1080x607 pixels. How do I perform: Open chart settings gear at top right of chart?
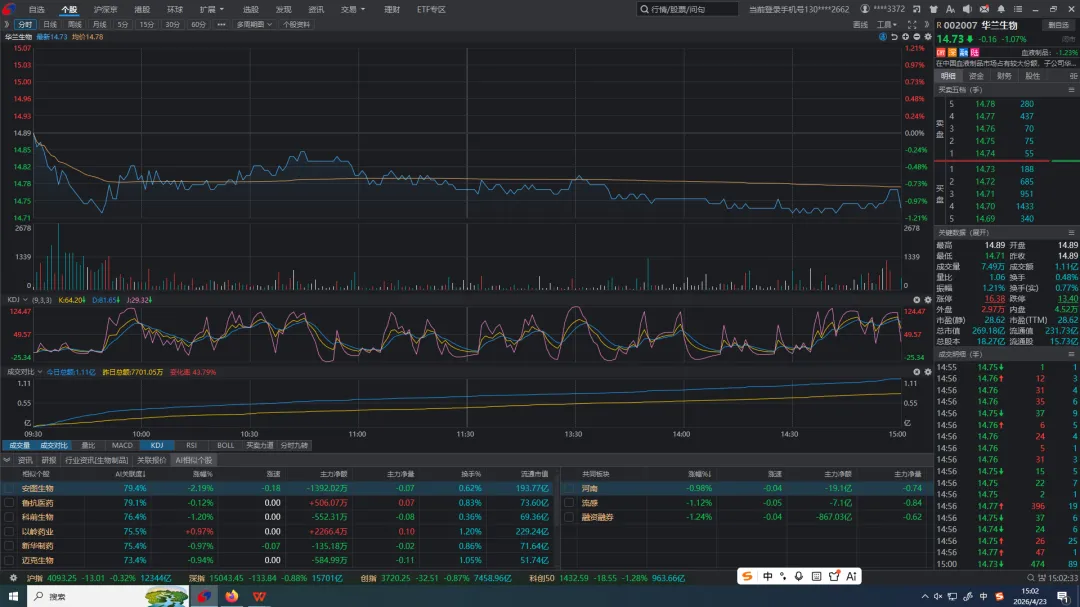coord(928,37)
